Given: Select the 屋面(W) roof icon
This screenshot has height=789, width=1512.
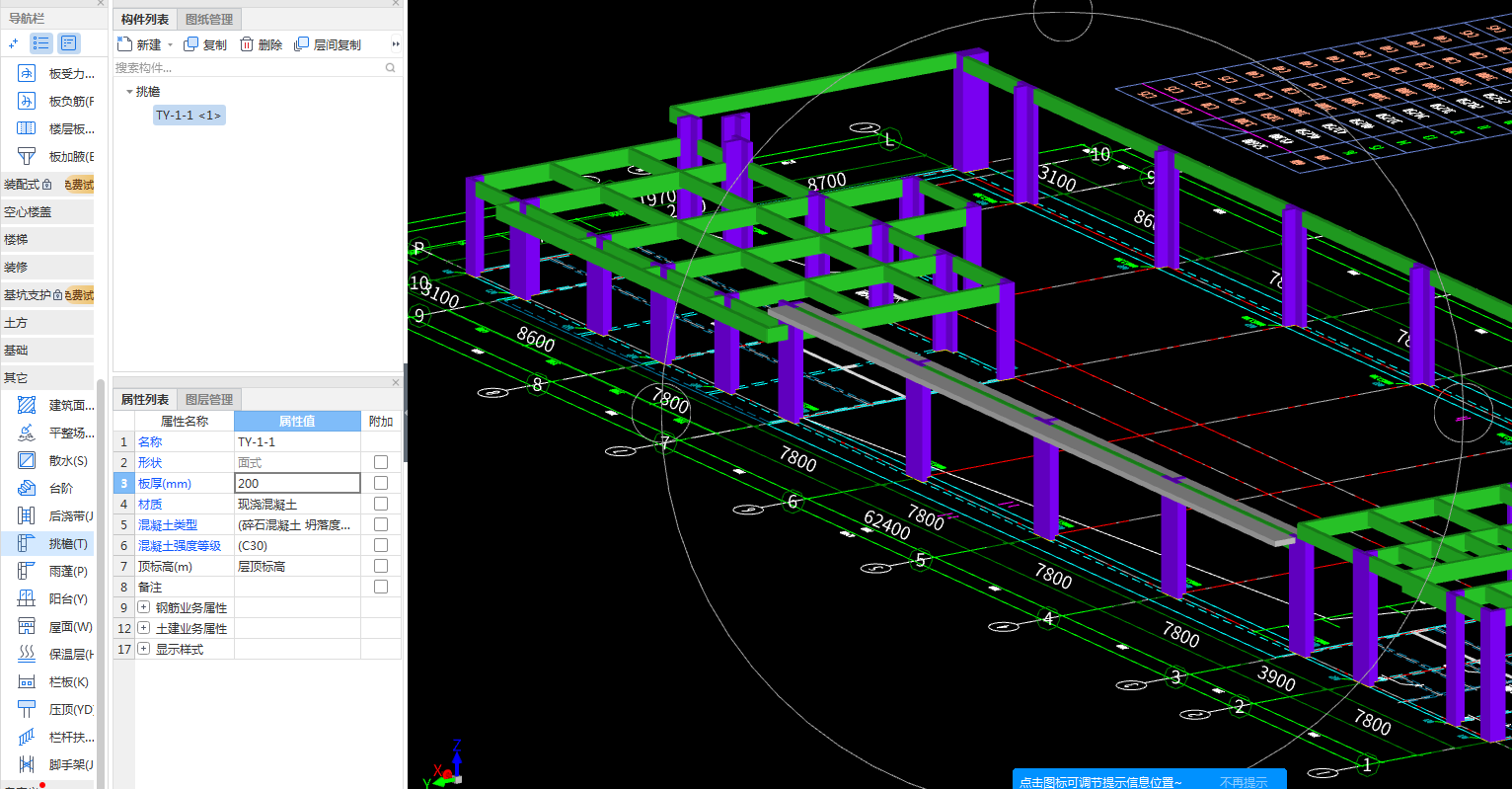Looking at the screenshot, I should [27, 626].
